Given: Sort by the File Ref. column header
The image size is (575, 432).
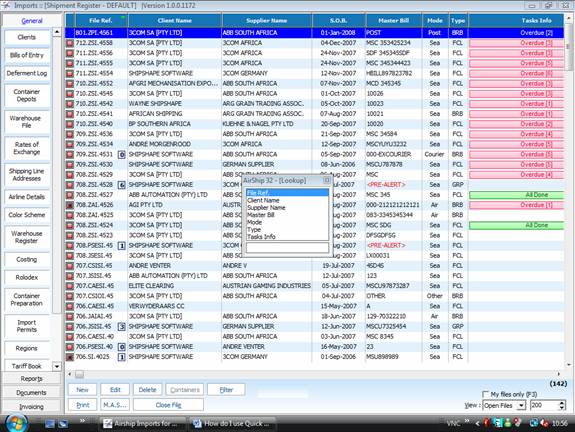Looking at the screenshot, I should coord(101,21).
